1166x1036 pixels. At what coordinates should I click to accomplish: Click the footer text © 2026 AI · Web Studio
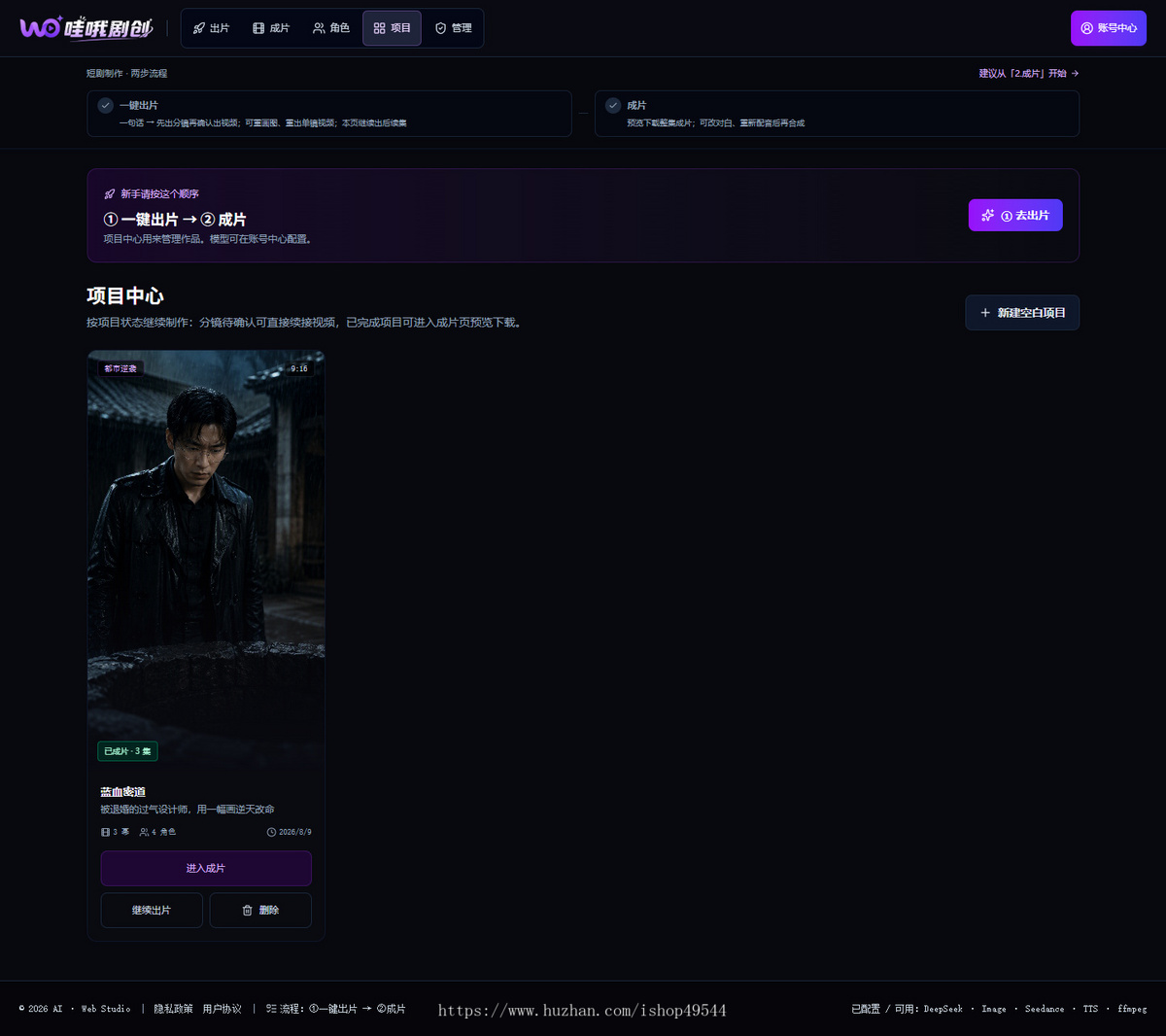[x=75, y=1009]
